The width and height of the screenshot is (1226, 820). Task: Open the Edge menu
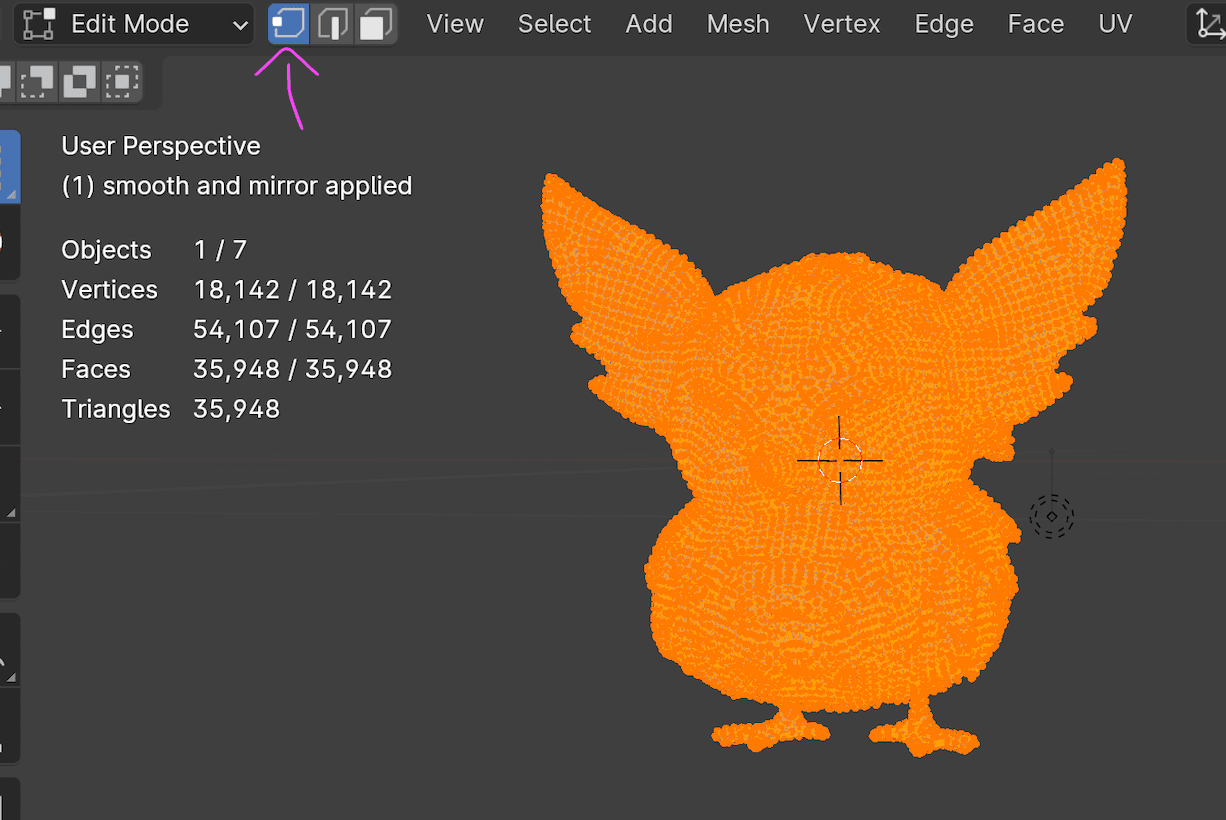point(944,24)
